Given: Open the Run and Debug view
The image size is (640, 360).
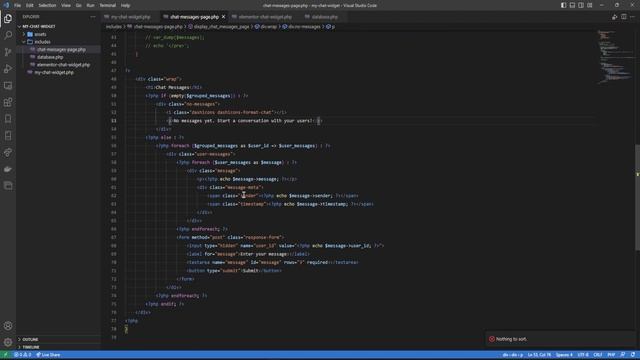Looking at the screenshot, I should click(8, 69).
